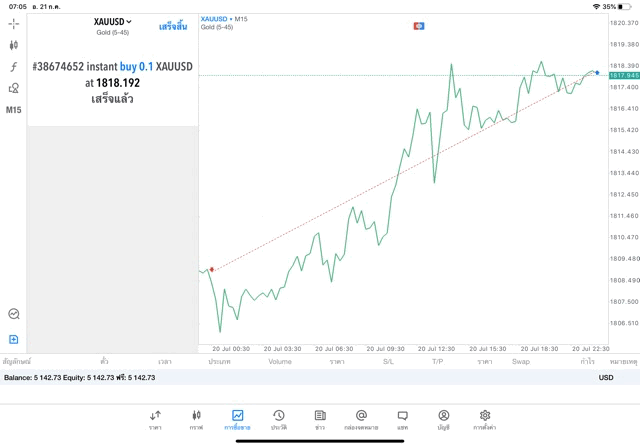Open the chart community chat bubble icon

14,314
